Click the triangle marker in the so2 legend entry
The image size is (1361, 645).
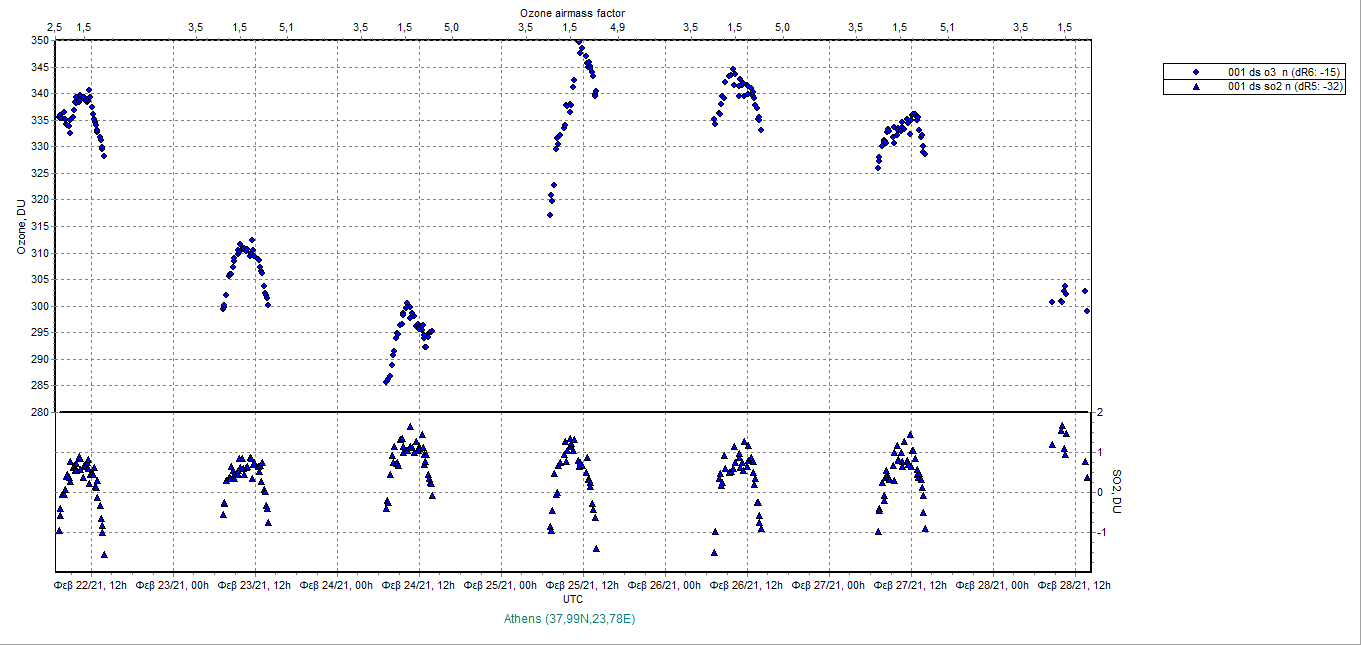tap(1196, 87)
